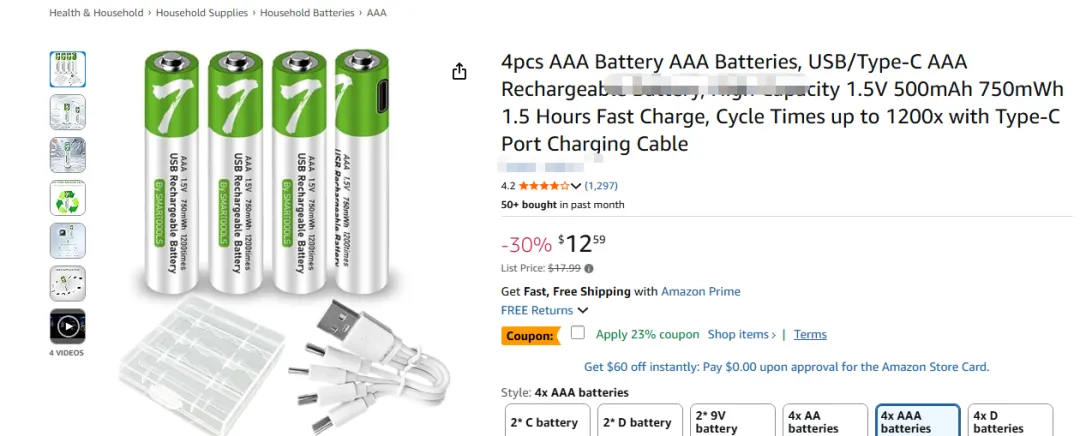Show the second product image thumbnail
1080x436 pixels.
tap(68, 112)
